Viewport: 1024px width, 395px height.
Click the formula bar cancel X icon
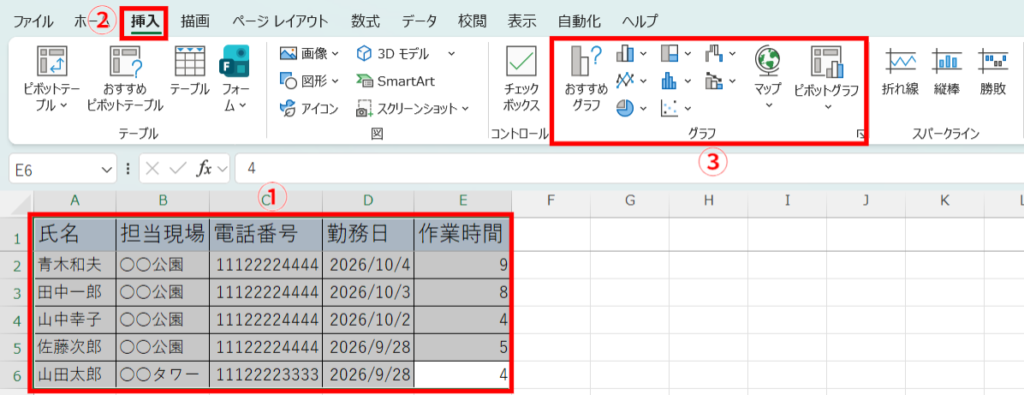pos(152,168)
